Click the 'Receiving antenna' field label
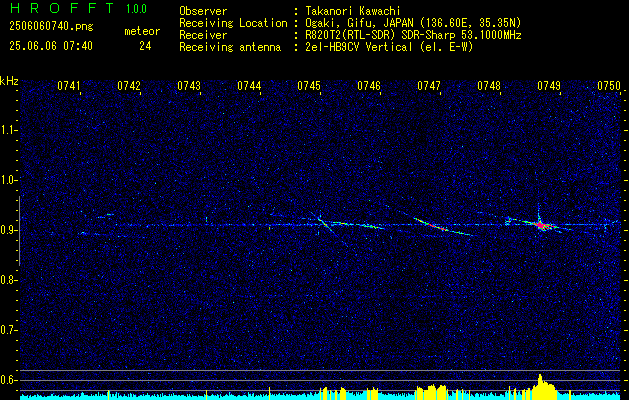Viewport: 629px width, 400px height. point(230,47)
